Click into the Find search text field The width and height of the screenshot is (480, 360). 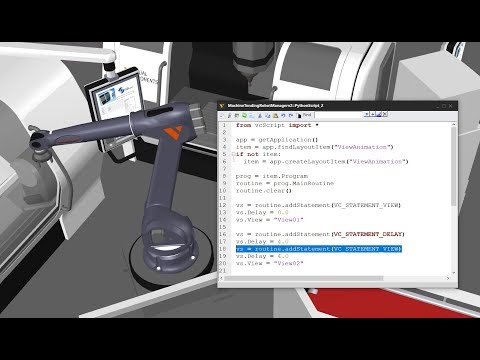click(339, 115)
